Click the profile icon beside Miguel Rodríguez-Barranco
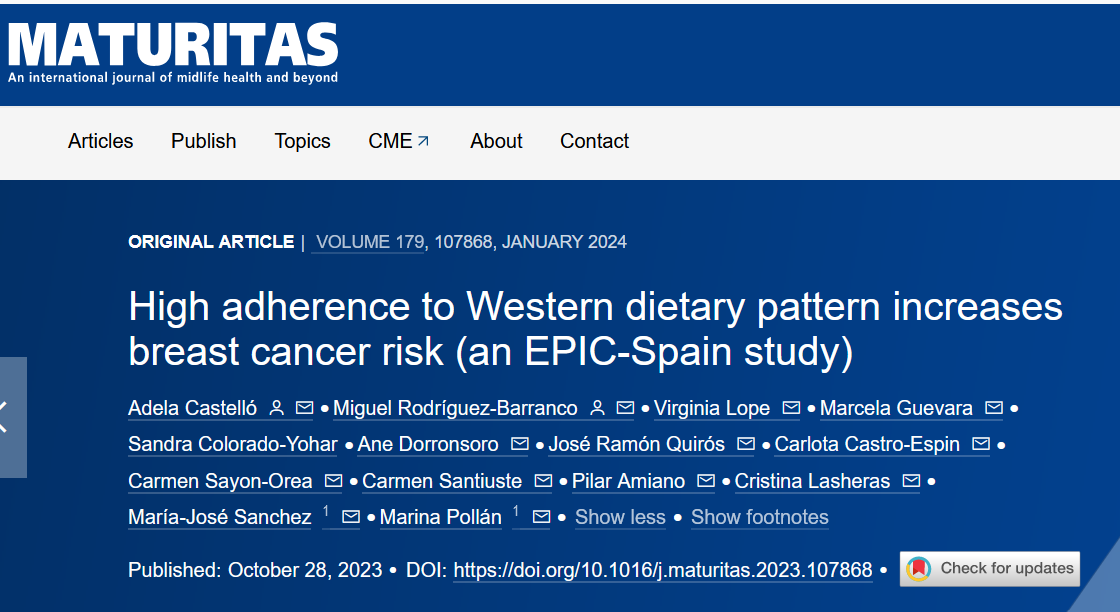This screenshot has height=612, width=1120. tap(598, 408)
